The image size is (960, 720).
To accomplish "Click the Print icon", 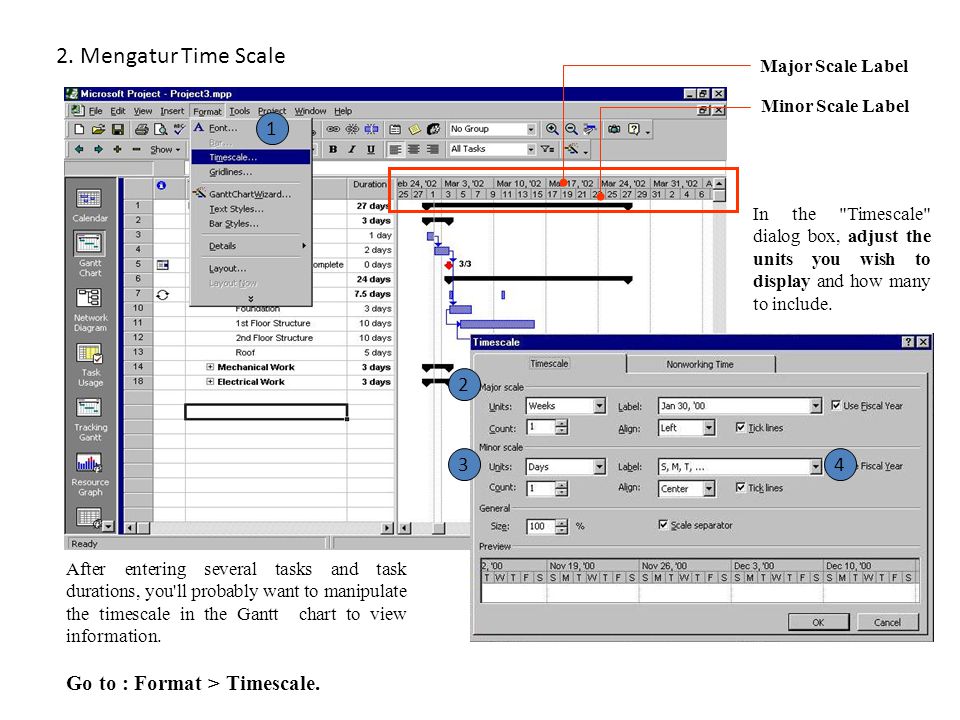I will coord(141,129).
